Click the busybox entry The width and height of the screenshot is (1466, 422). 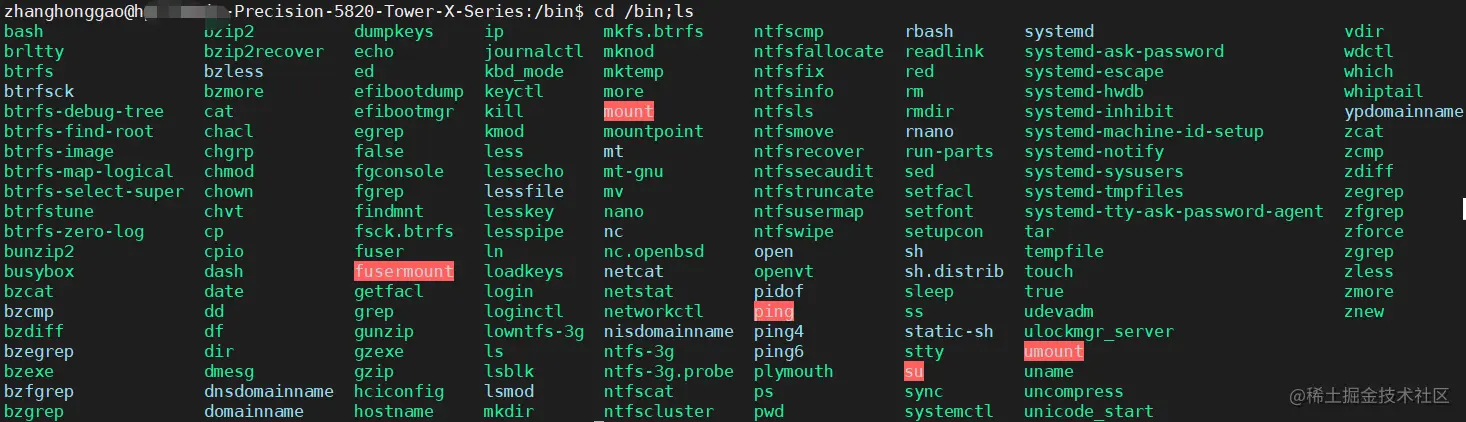tap(39, 271)
